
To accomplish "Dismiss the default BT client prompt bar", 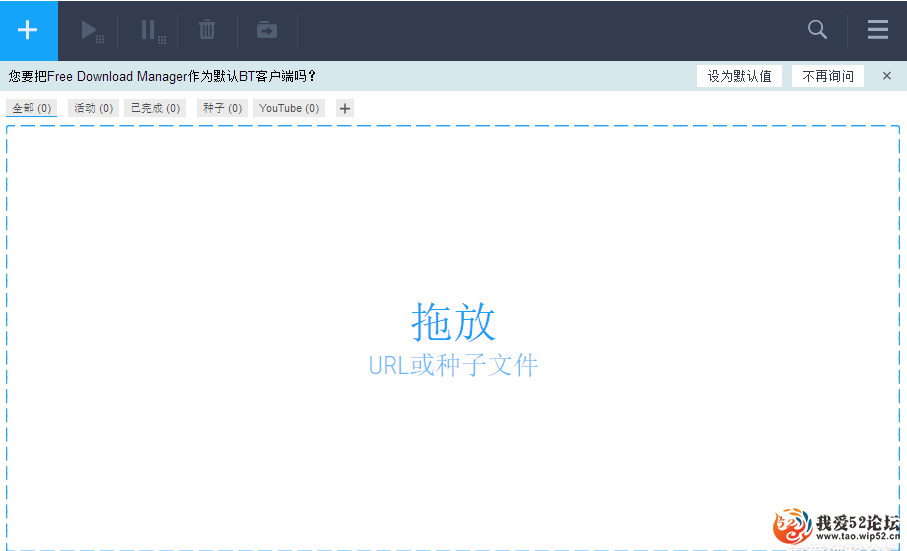I will (887, 76).
